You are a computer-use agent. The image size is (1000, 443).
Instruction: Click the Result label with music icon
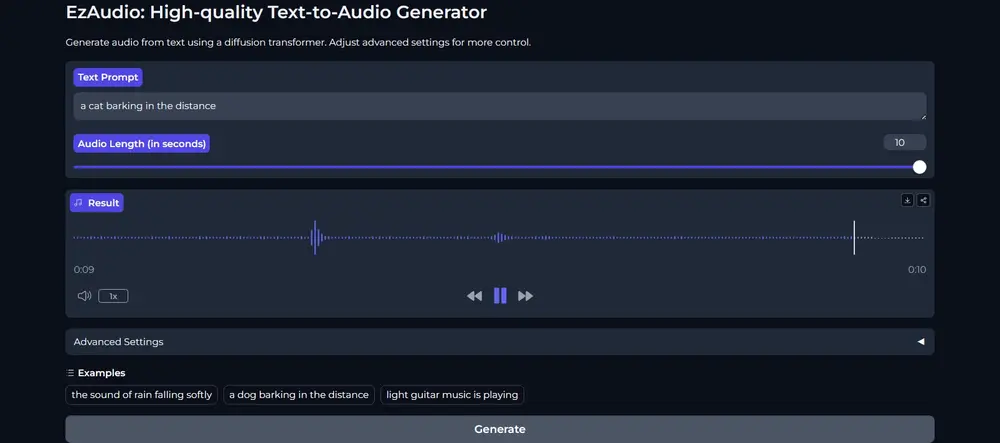click(96, 203)
